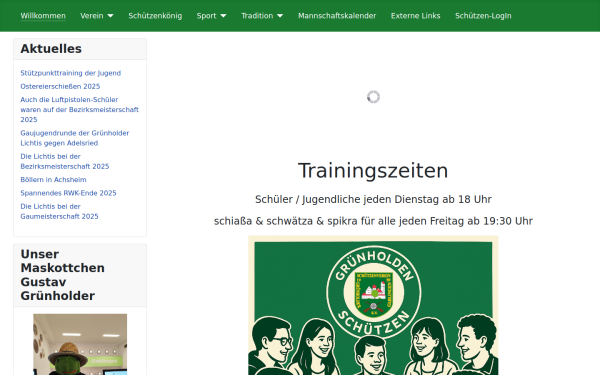This screenshot has width=600, height=375.
Task: Click the Aktuelles panel heading
Action: click(x=51, y=49)
